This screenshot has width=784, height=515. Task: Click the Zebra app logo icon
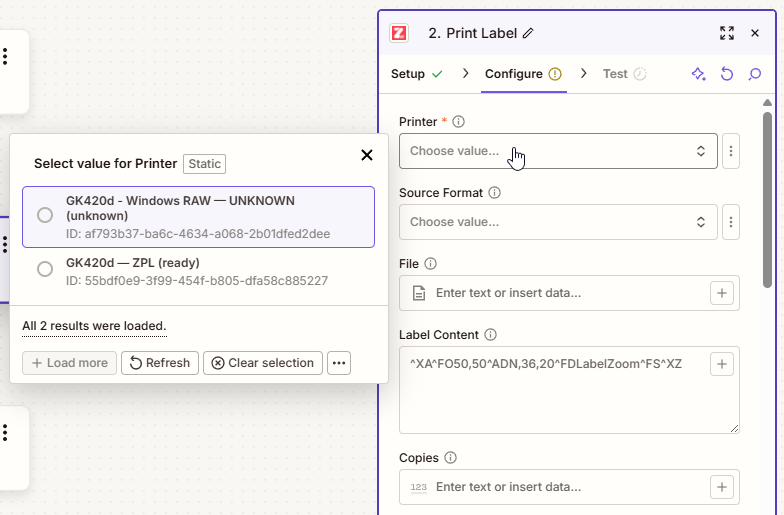(x=399, y=34)
